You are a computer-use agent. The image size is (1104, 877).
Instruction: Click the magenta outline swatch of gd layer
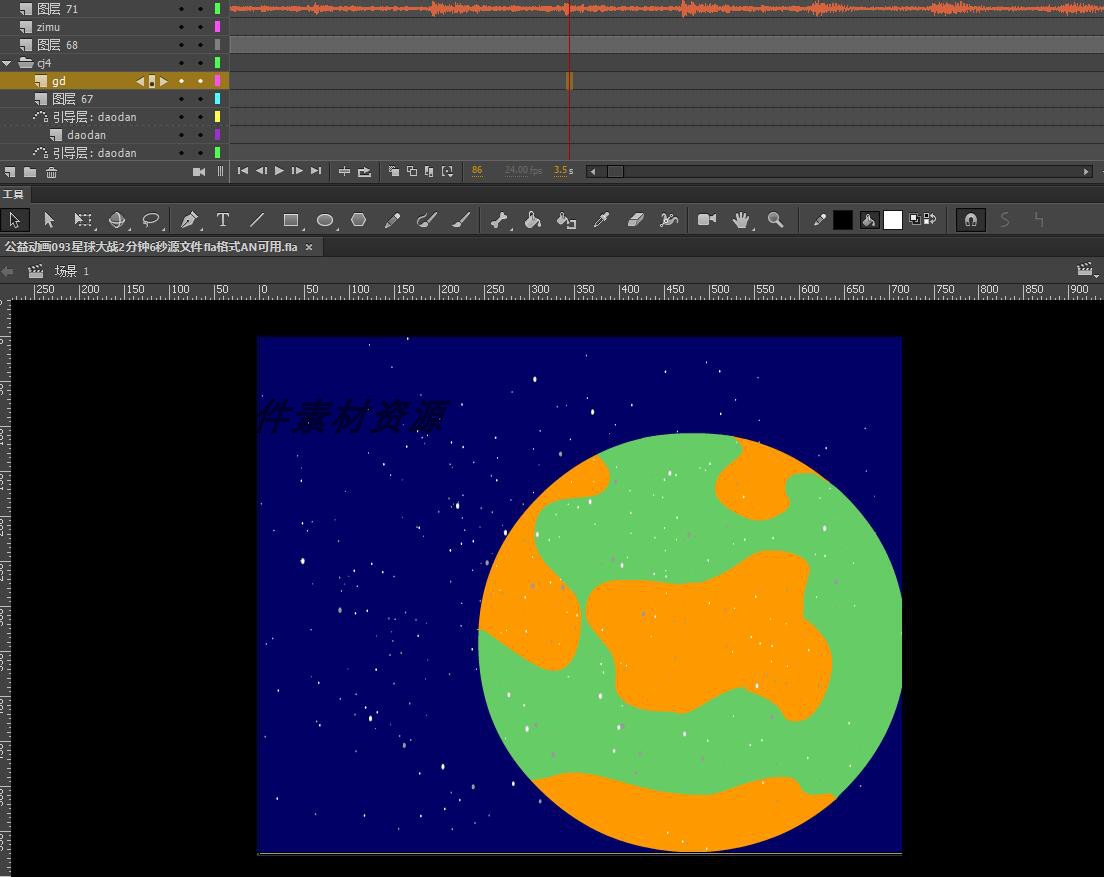click(218, 81)
